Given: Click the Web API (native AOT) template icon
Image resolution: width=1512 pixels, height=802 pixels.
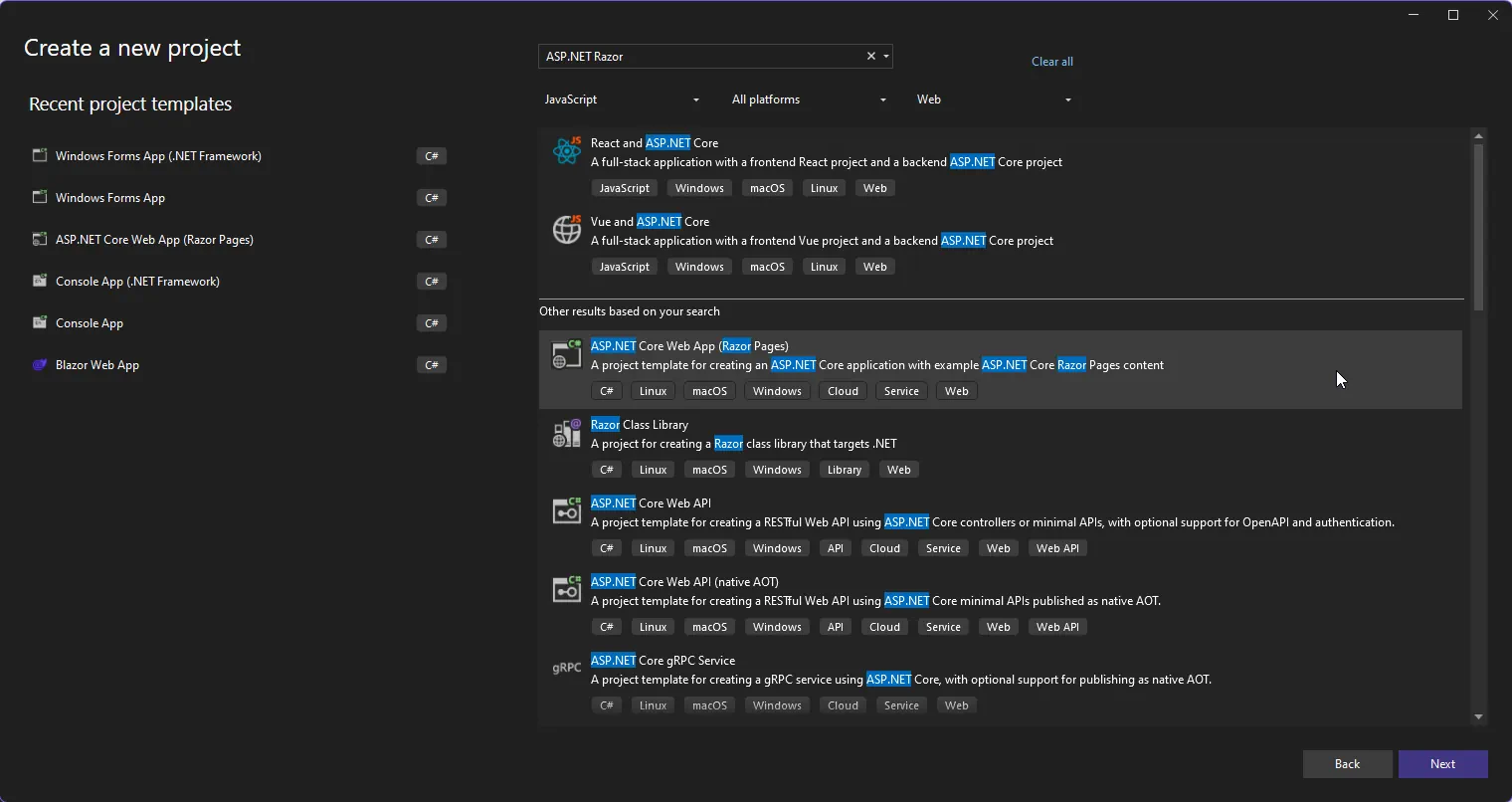Looking at the screenshot, I should click(x=567, y=590).
